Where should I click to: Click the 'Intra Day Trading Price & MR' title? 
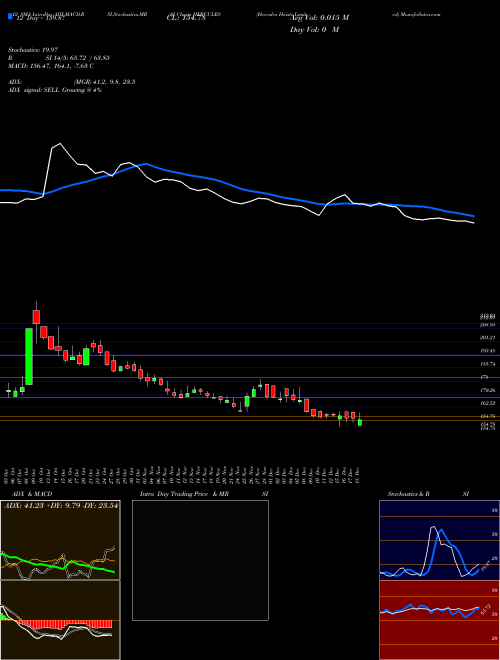(184, 494)
